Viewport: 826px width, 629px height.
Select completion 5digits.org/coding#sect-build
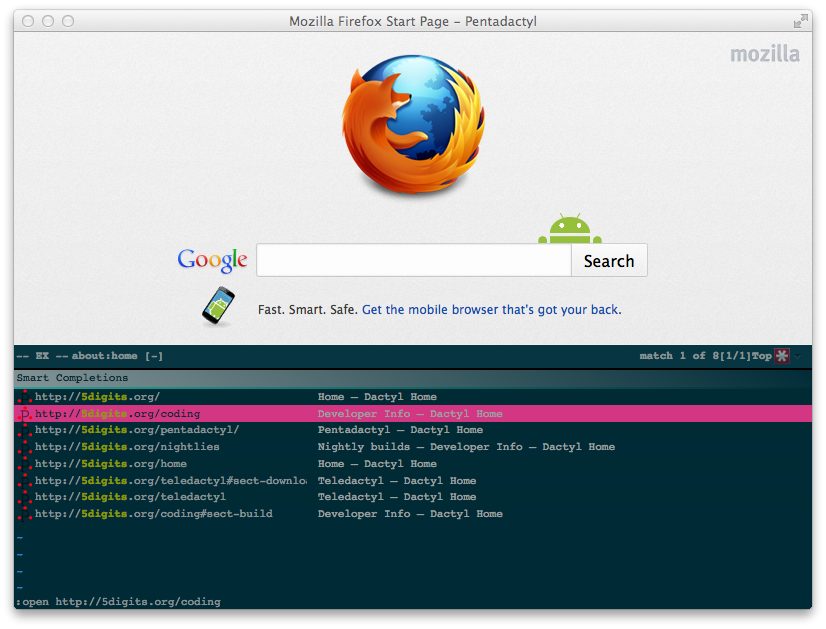coord(413,514)
